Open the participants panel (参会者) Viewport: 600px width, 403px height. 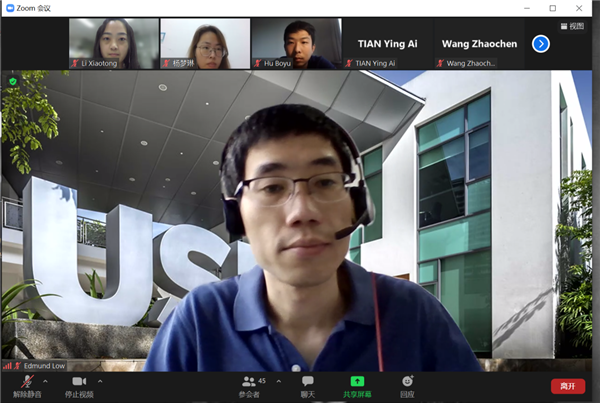[250, 386]
